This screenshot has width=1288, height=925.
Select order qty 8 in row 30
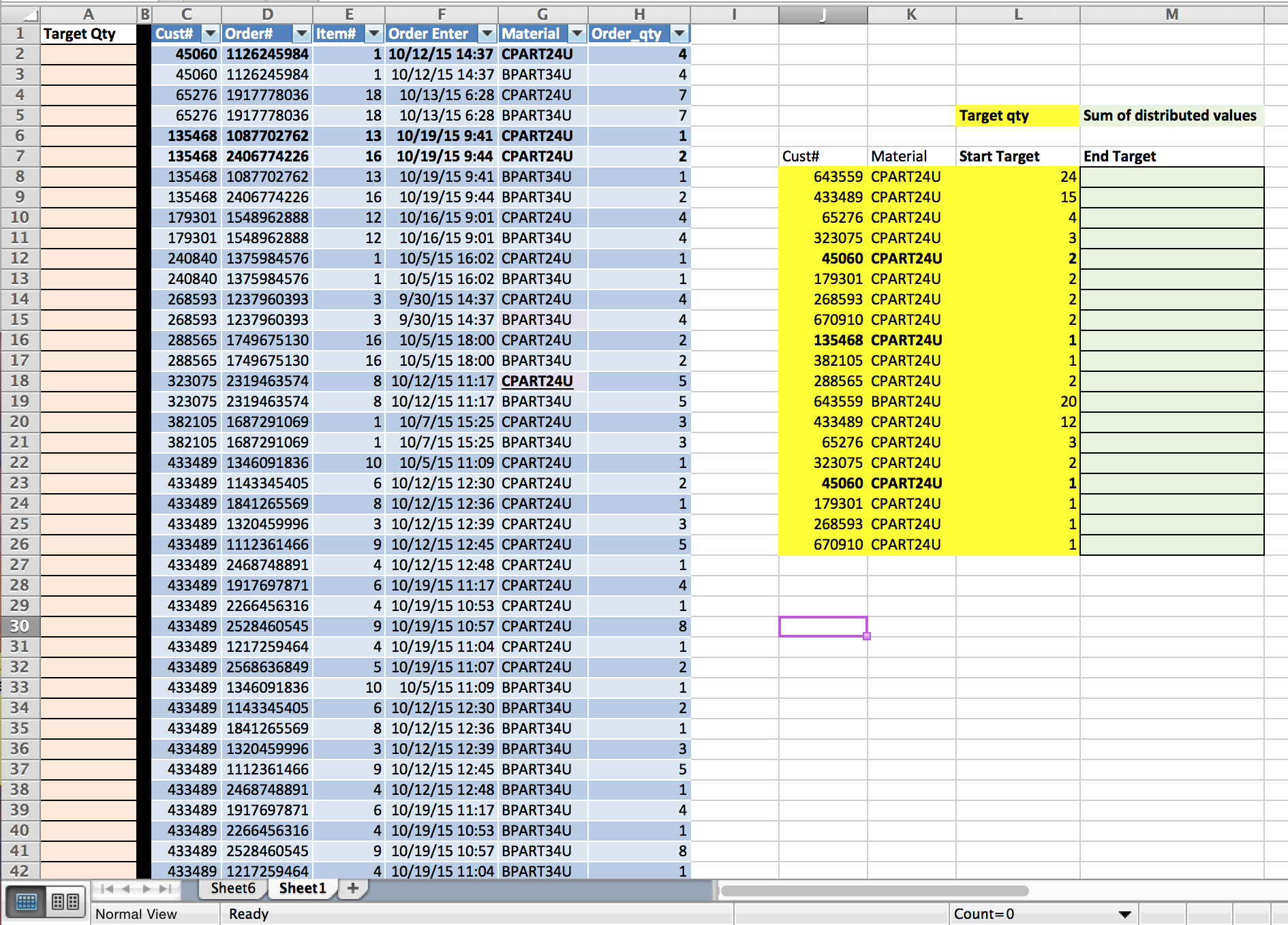(x=639, y=626)
